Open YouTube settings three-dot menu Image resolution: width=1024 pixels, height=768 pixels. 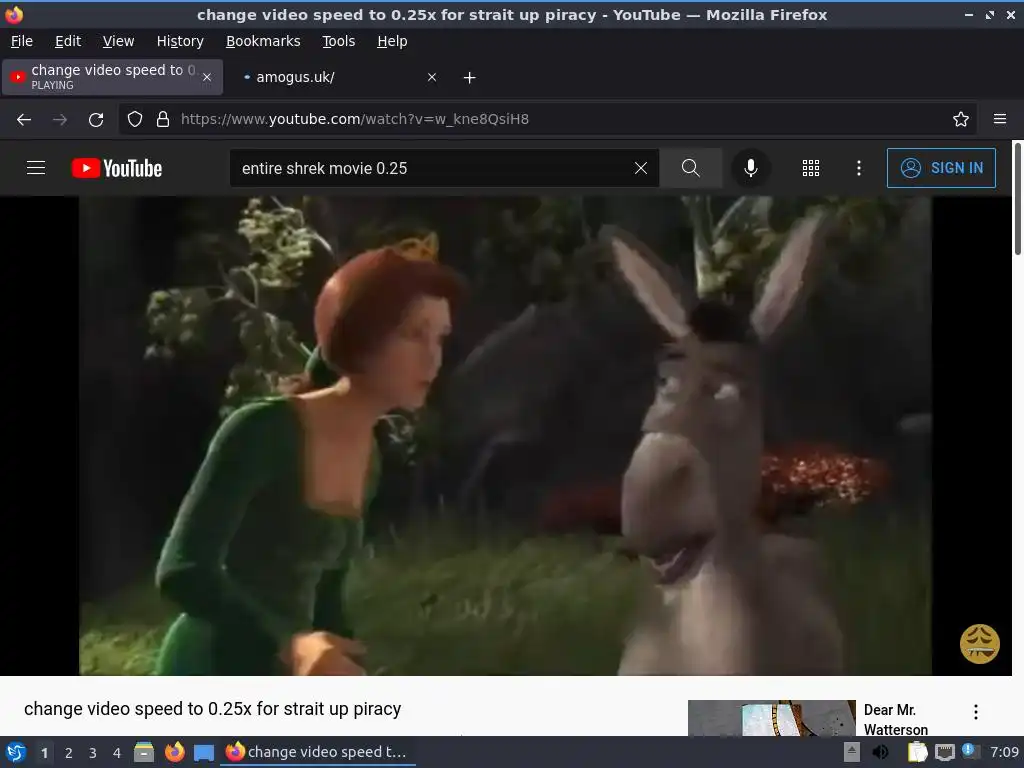pyautogui.click(x=859, y=168)
